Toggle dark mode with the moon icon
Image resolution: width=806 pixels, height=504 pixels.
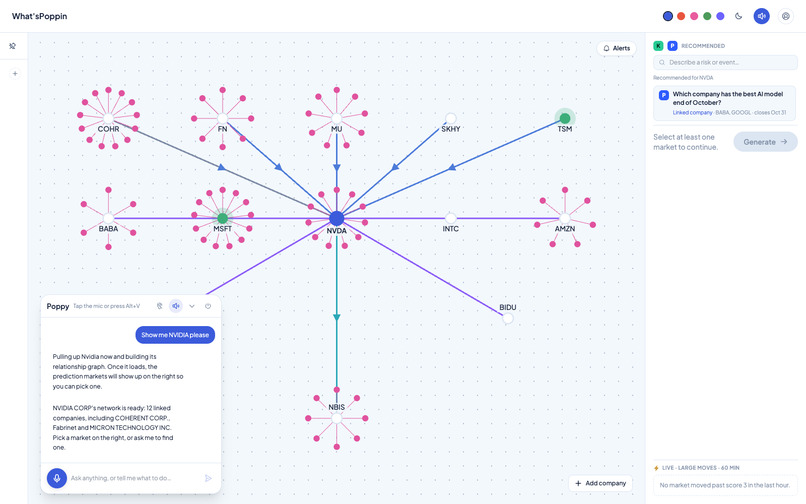coord(738,16)
